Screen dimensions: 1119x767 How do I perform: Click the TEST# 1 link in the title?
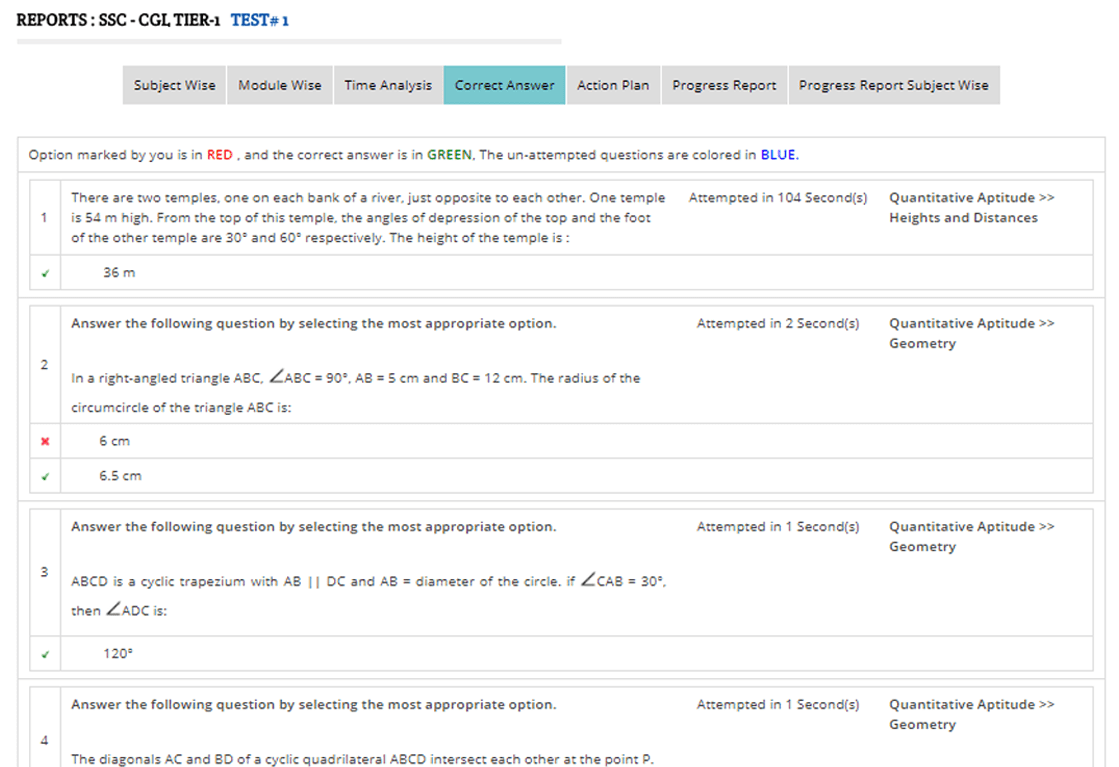(x=260, y=20)
